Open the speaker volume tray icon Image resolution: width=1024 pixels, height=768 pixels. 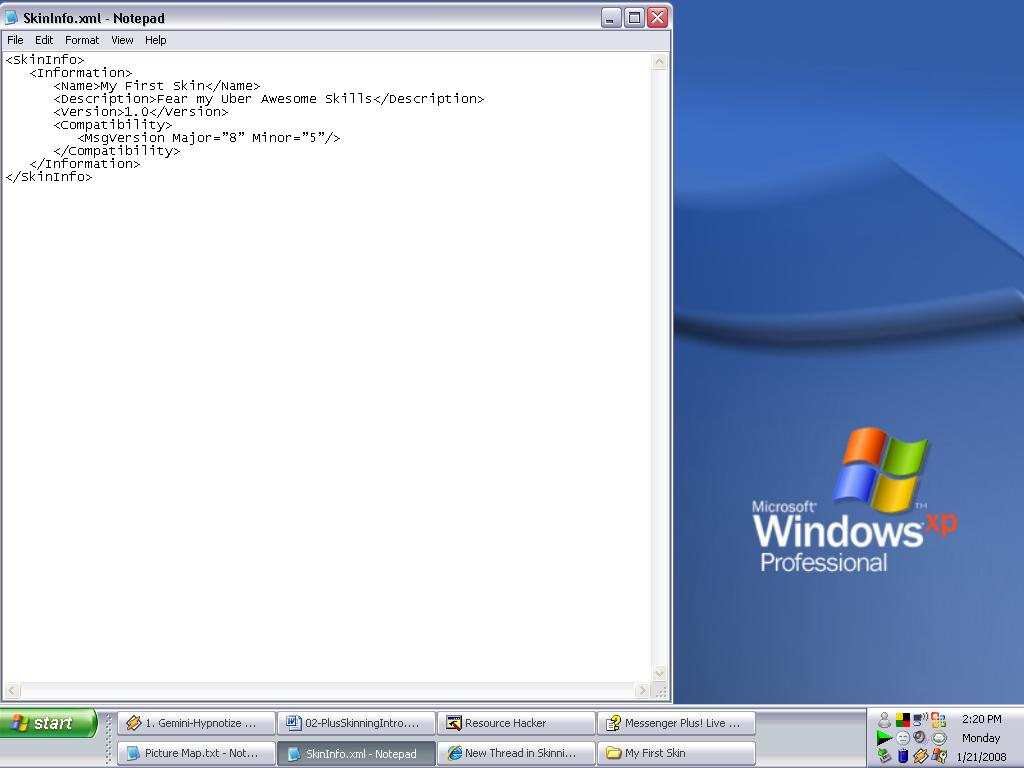920,738
